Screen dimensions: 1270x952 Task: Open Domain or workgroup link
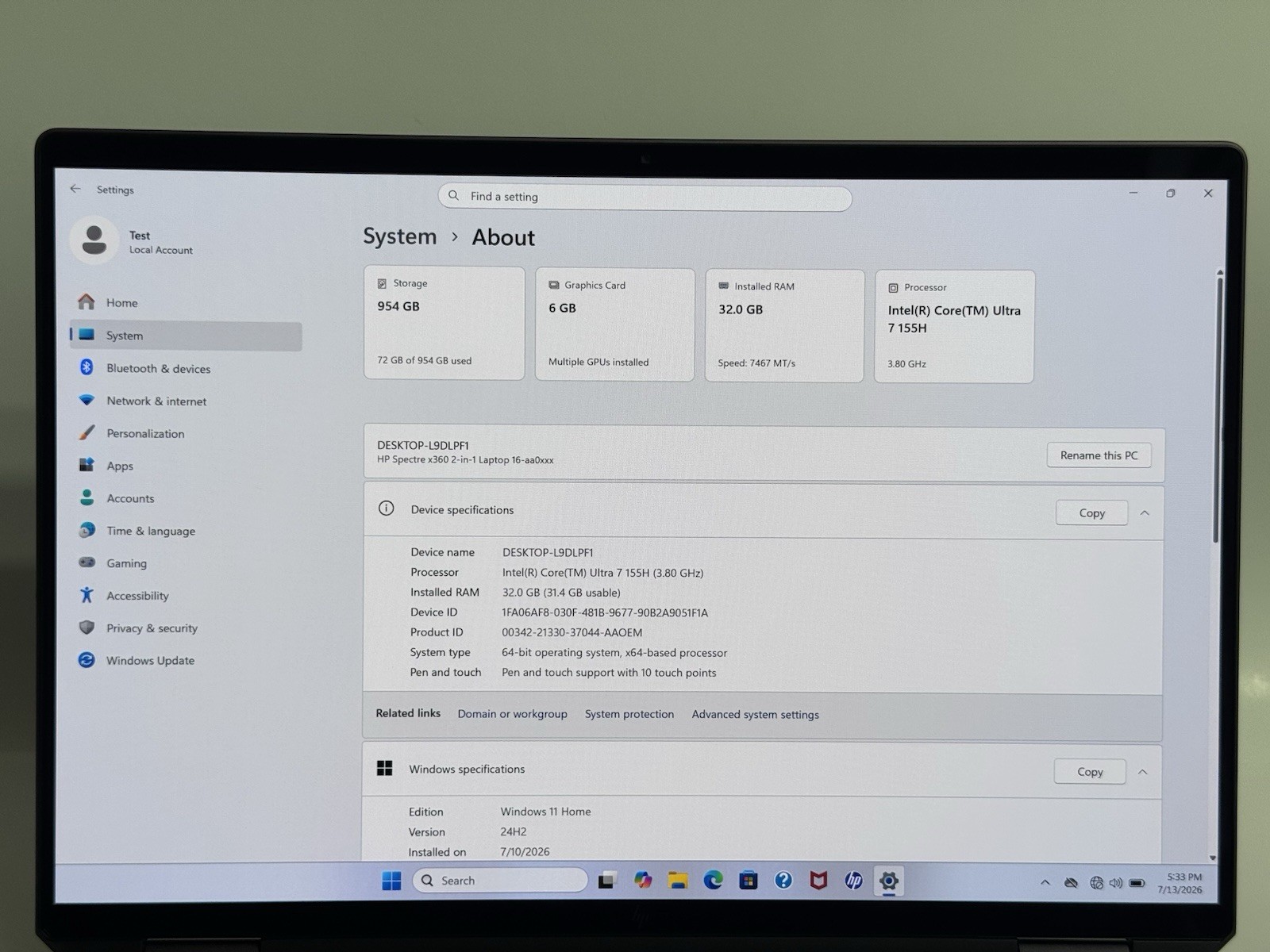coord(512,713)
